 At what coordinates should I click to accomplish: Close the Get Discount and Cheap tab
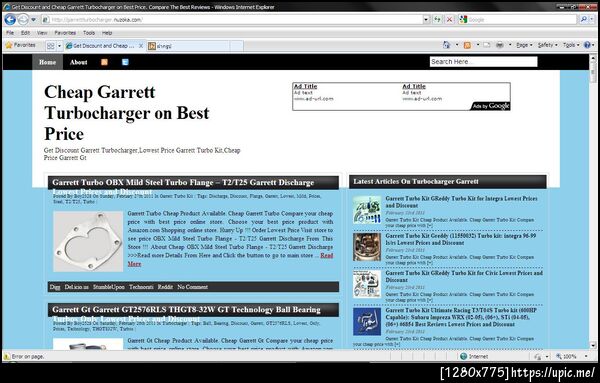[x=141, y=46]
